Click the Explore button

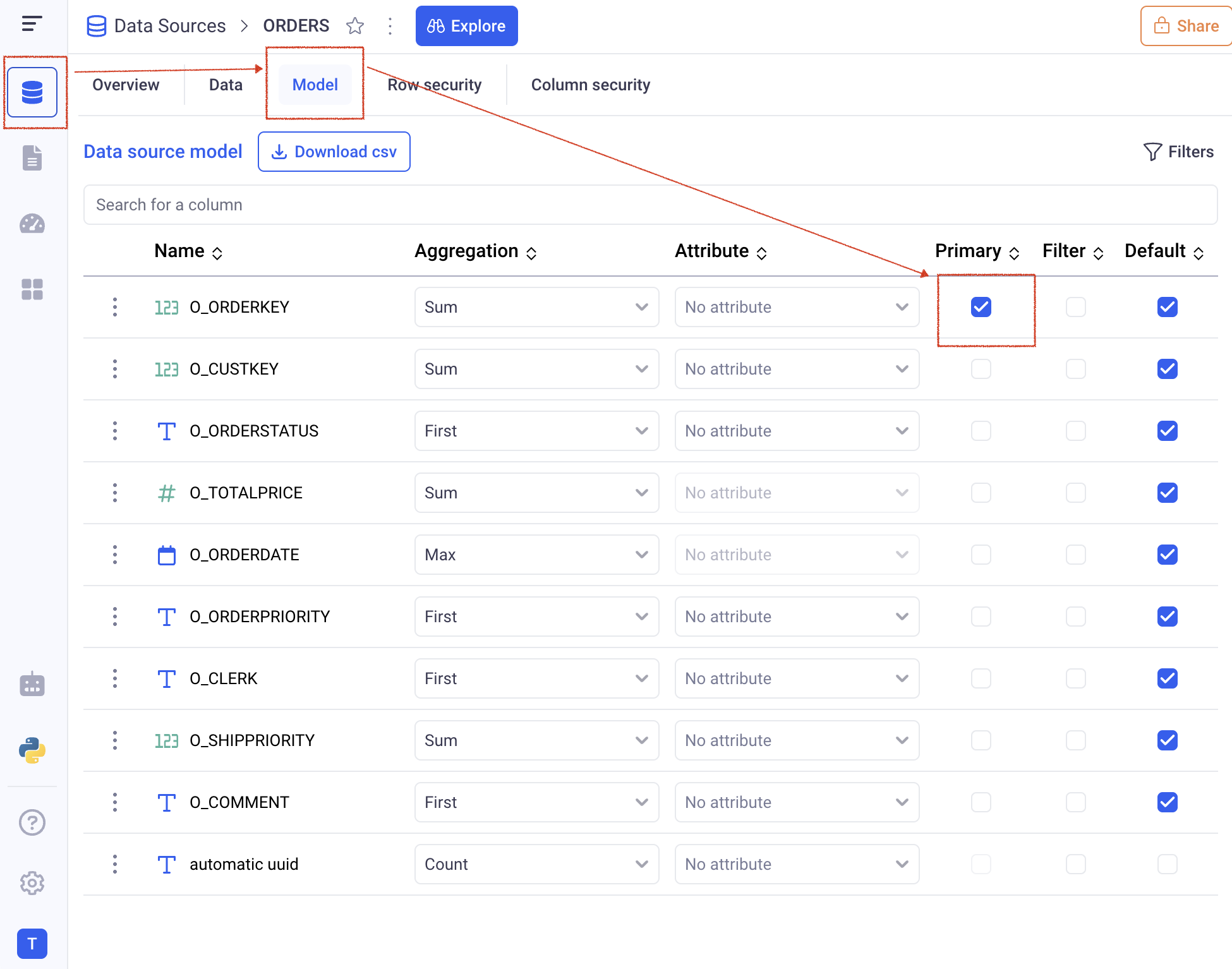pyautogui.click(x=466, y=26)
